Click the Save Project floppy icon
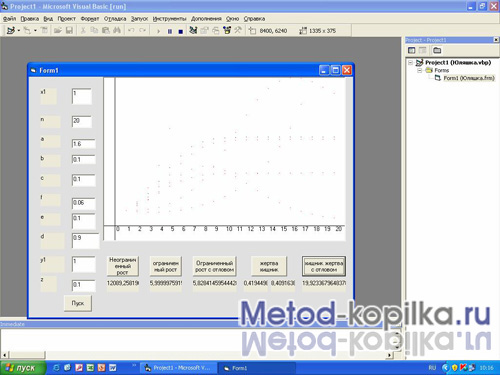 pyautogui.click(x=69, y=31)
